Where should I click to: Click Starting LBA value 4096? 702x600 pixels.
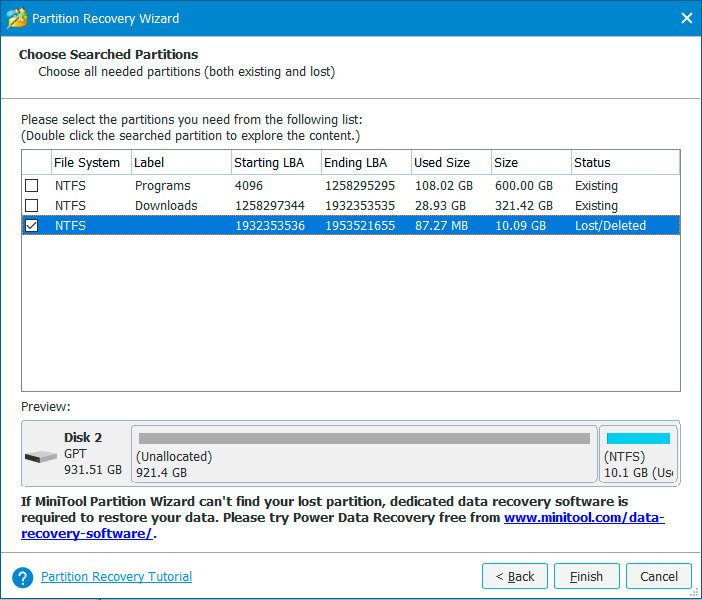pos(249,185)
